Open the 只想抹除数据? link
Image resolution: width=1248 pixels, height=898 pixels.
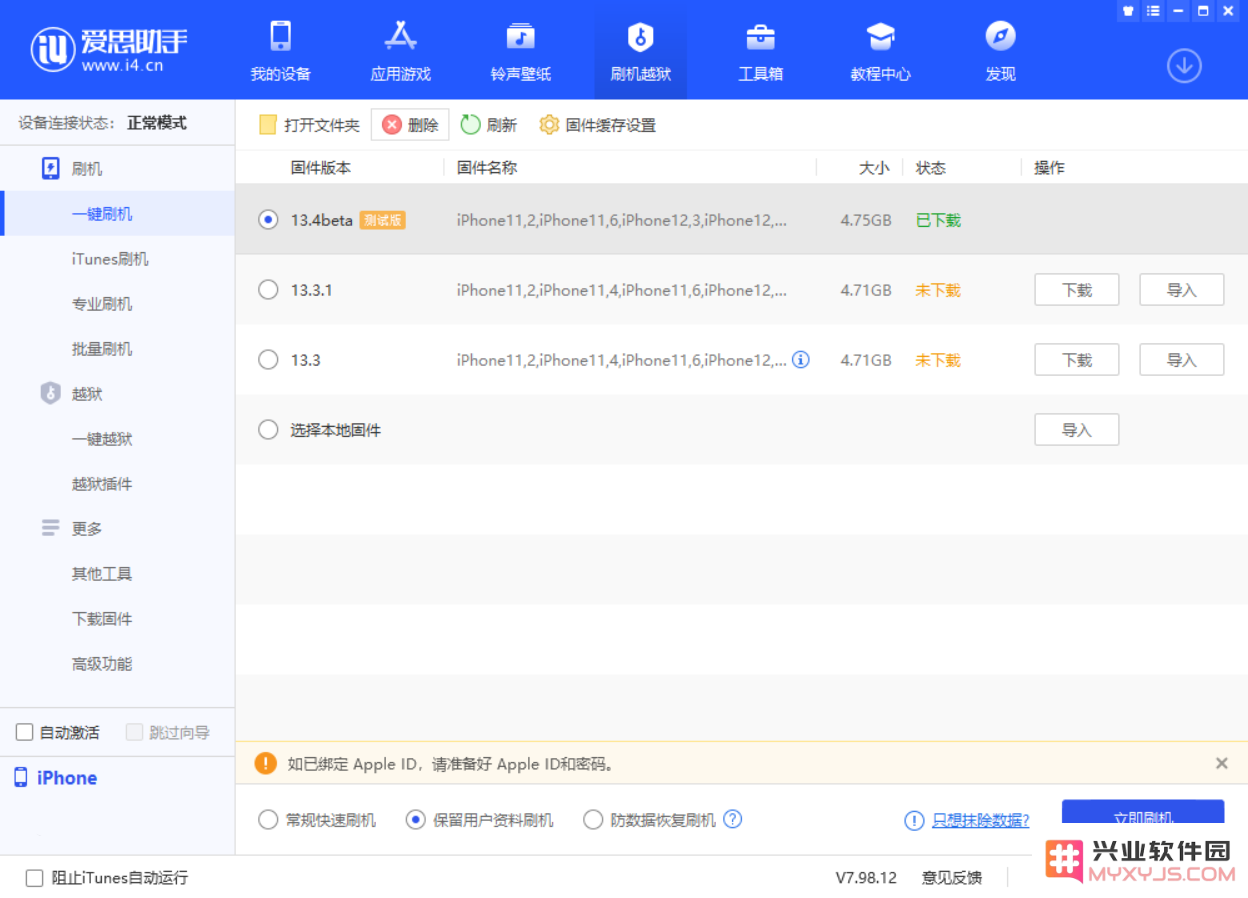point(981,820)
